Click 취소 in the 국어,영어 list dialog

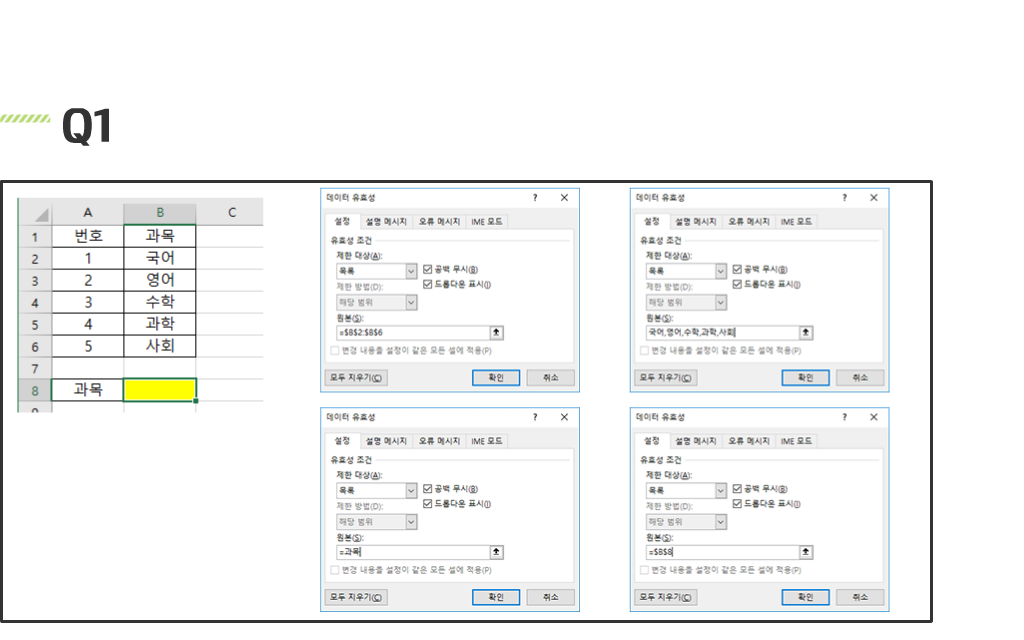pos(860,377)
